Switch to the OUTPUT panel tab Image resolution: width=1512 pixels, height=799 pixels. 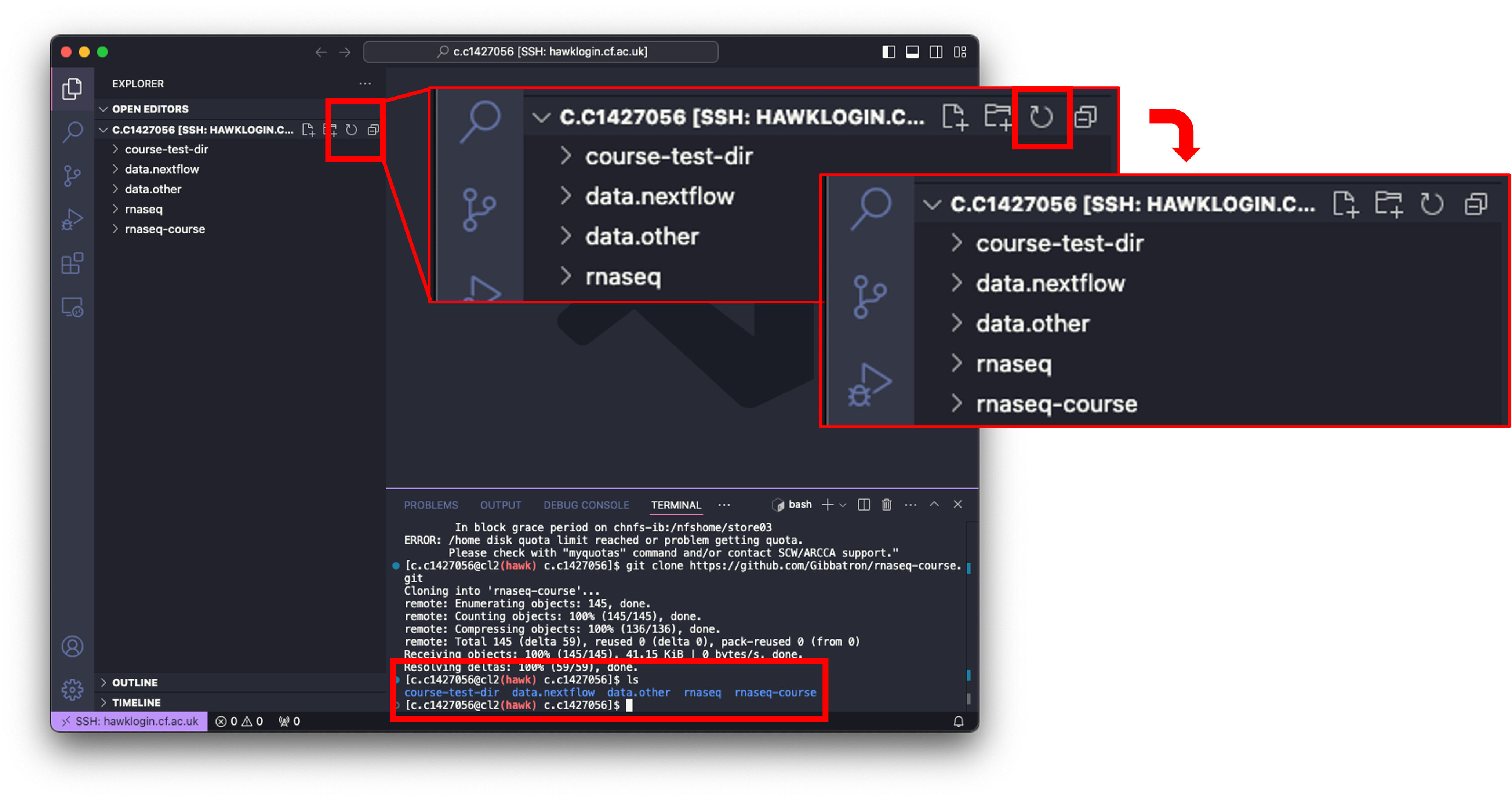coord(500,505)
